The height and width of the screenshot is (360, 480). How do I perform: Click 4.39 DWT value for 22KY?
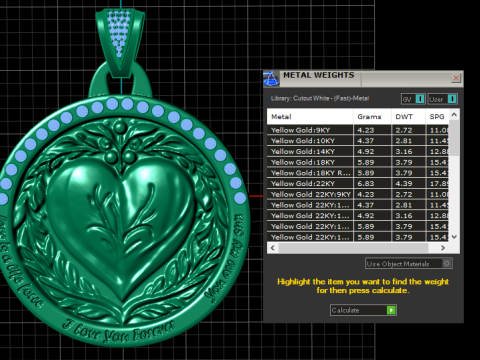click(x=404, y=184)
